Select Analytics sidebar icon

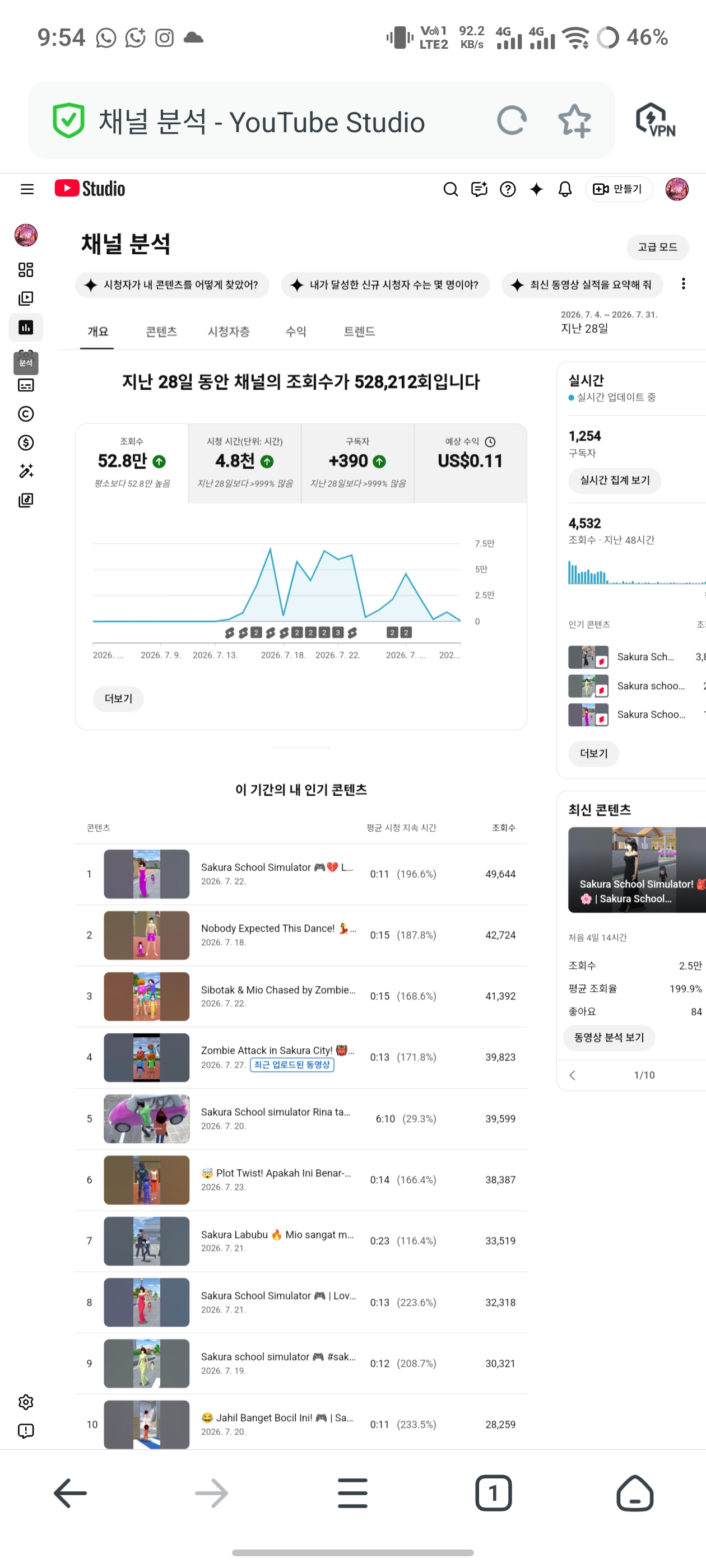tap(26, 328)
